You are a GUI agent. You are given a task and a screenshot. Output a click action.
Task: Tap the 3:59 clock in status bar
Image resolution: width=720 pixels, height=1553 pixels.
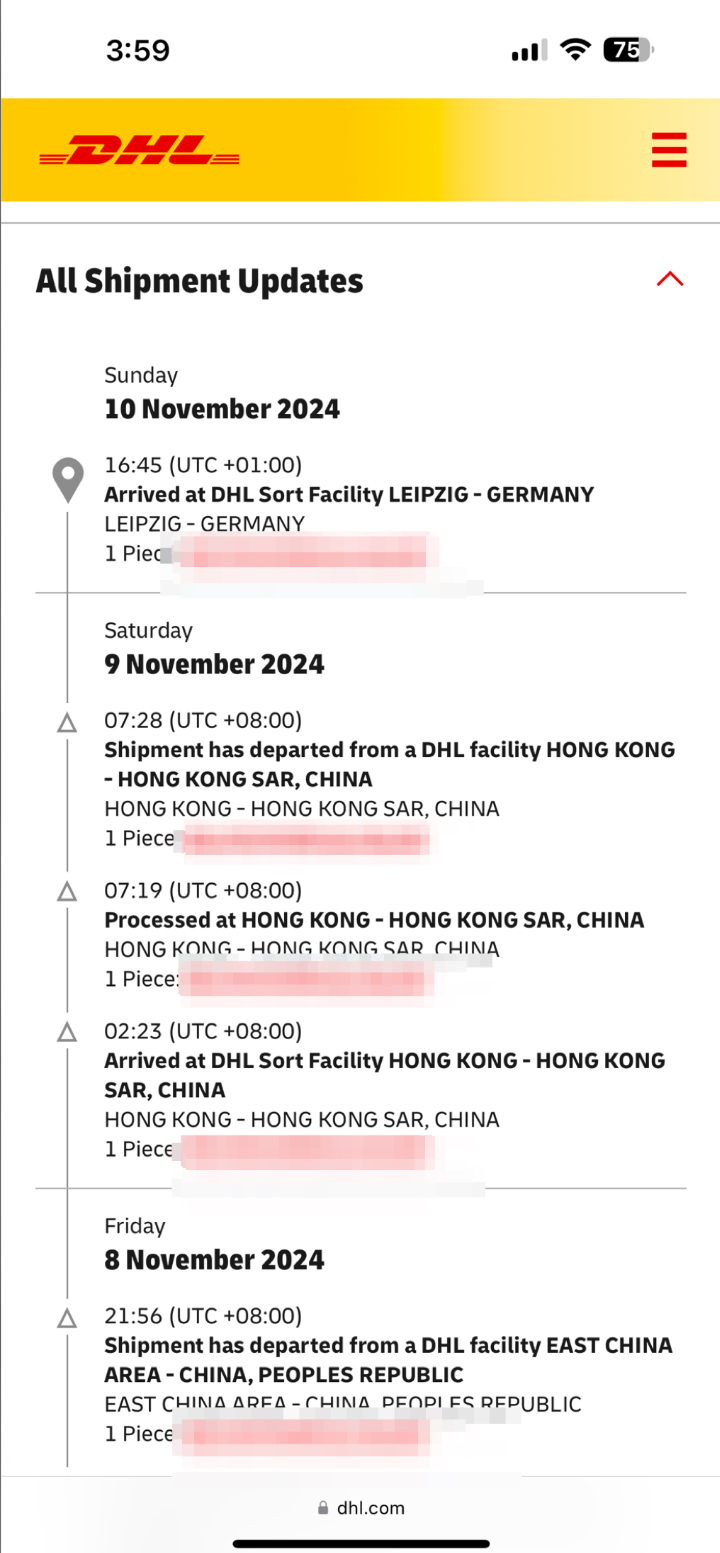click(138, 50)
